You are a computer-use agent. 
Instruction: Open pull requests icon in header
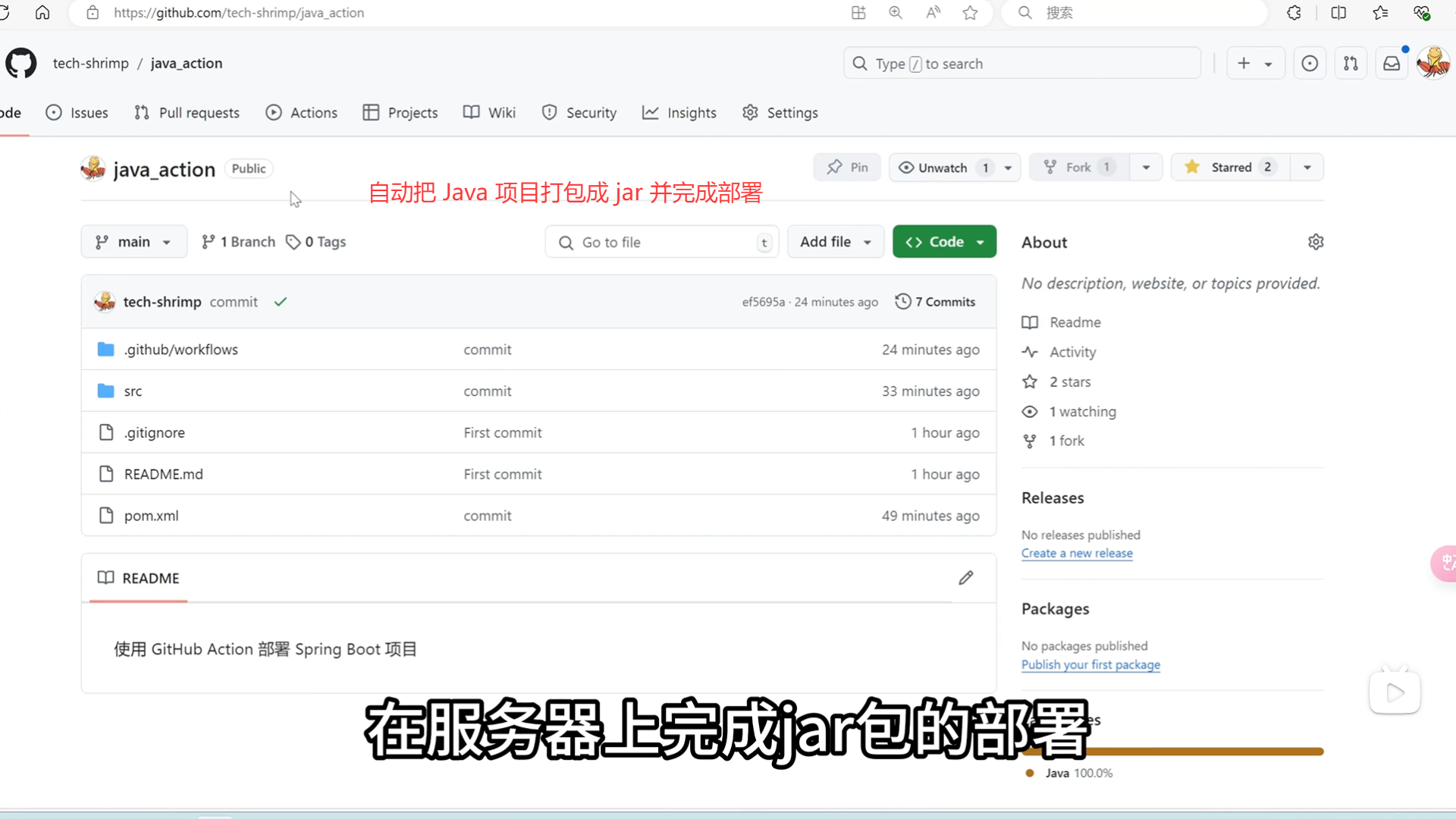click(1351, 64)
